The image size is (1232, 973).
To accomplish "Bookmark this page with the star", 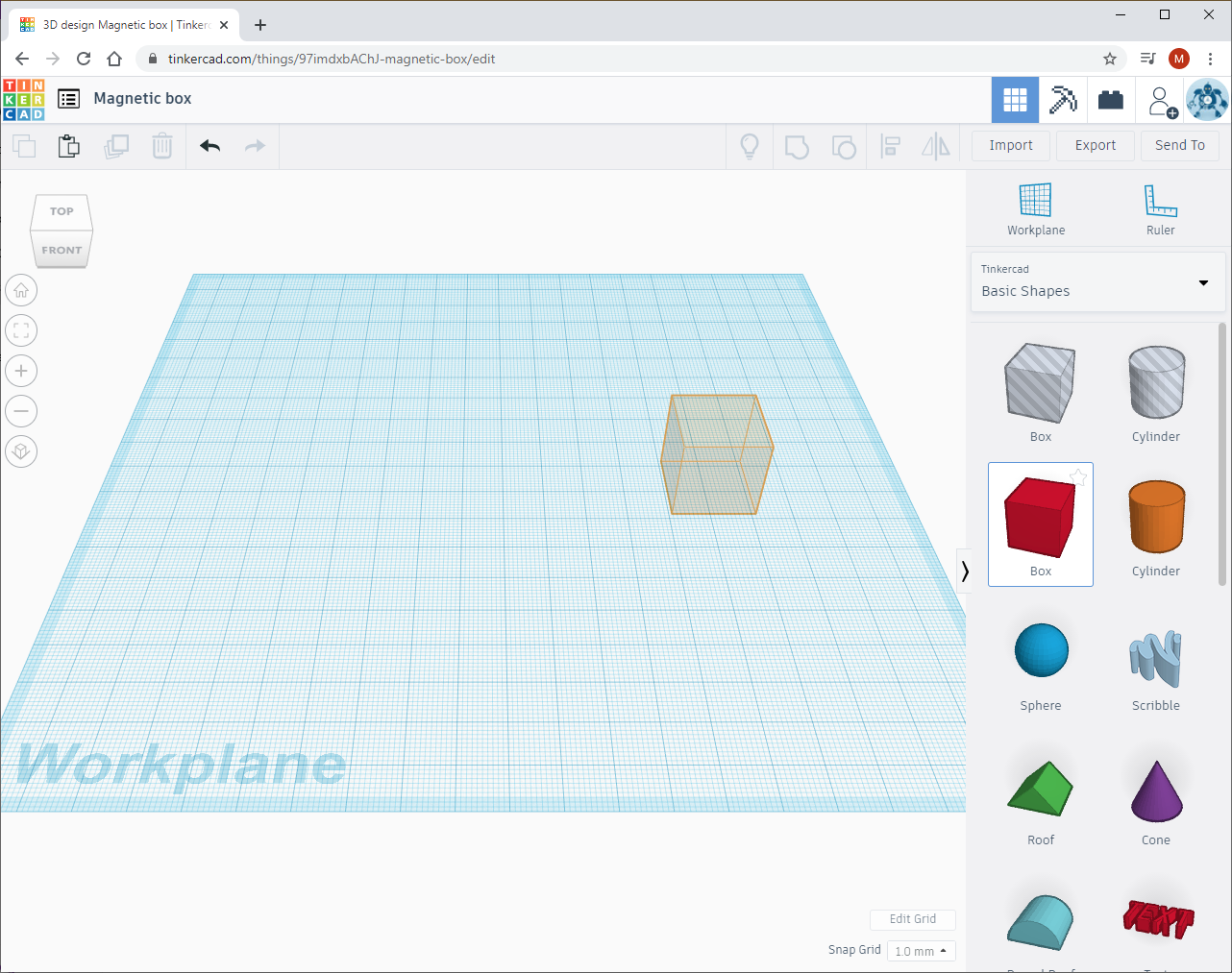I will click(x=1110, y=59).
